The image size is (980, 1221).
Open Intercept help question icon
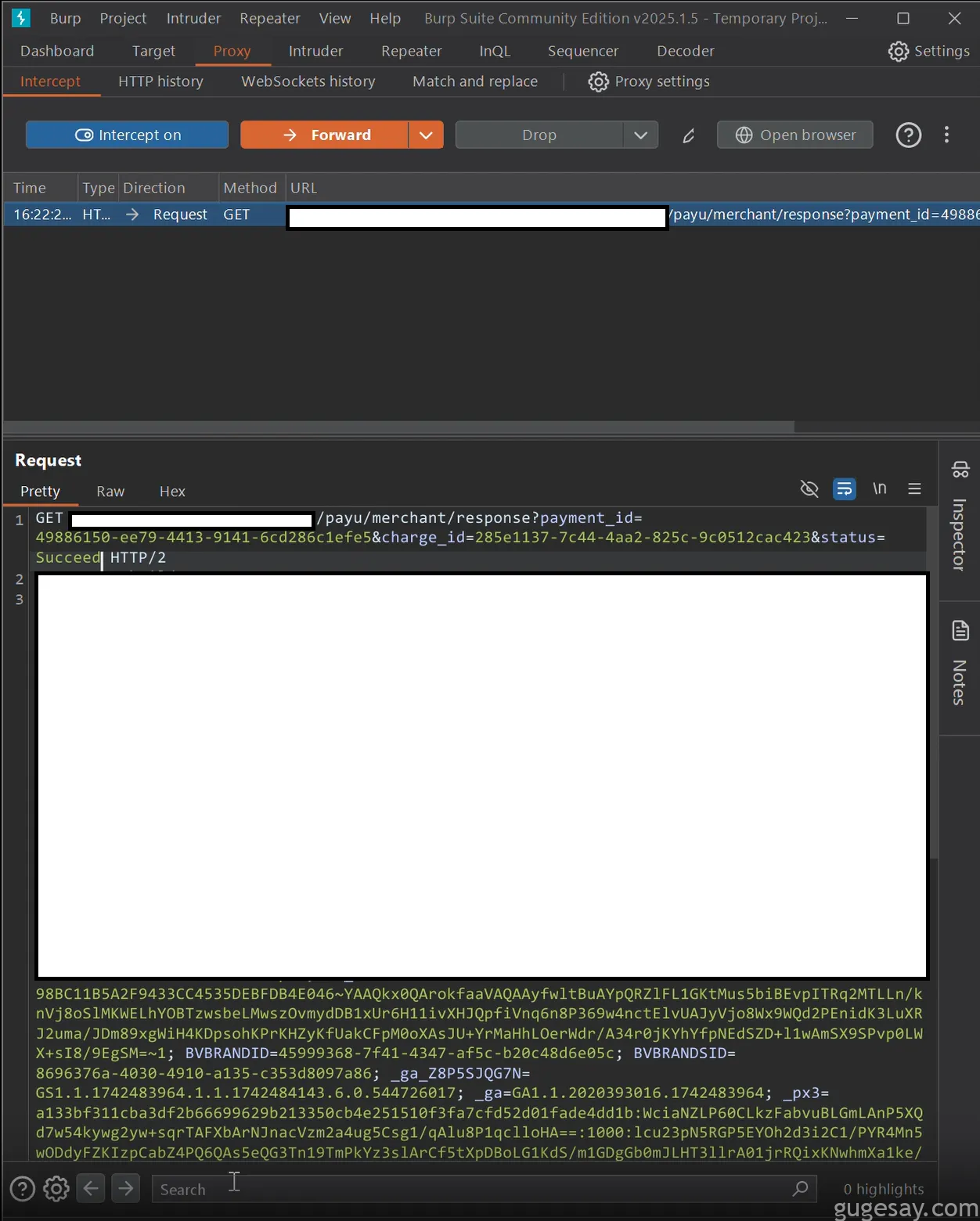[x=908, y=135]
